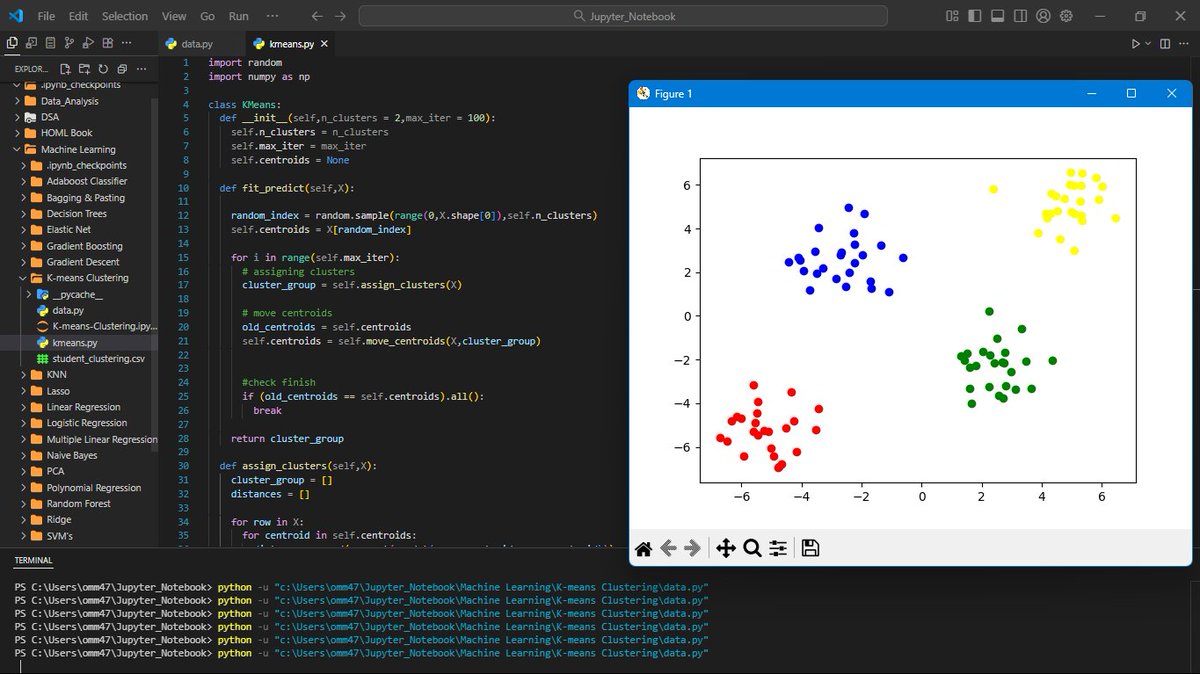Toggle the bottom panel visibility

click(x=997, y=16)
